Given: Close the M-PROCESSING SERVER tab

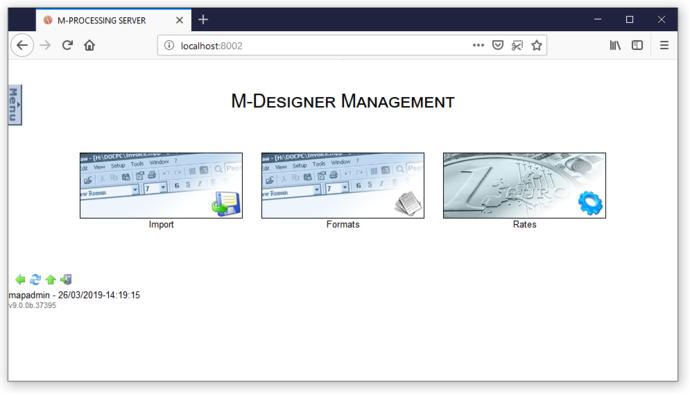Looking at the screenshot, I should (x=180, y=20).
